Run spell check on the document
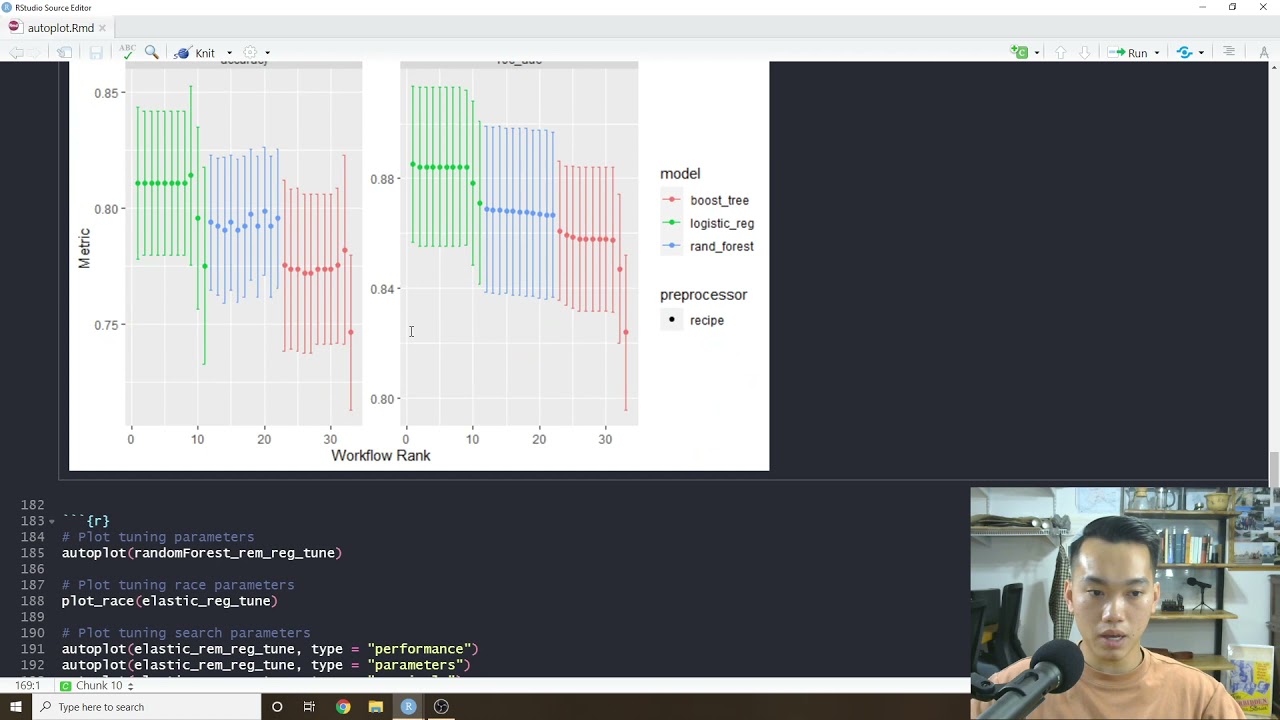This screenshot has width=1280, height=720. [127, 52]
